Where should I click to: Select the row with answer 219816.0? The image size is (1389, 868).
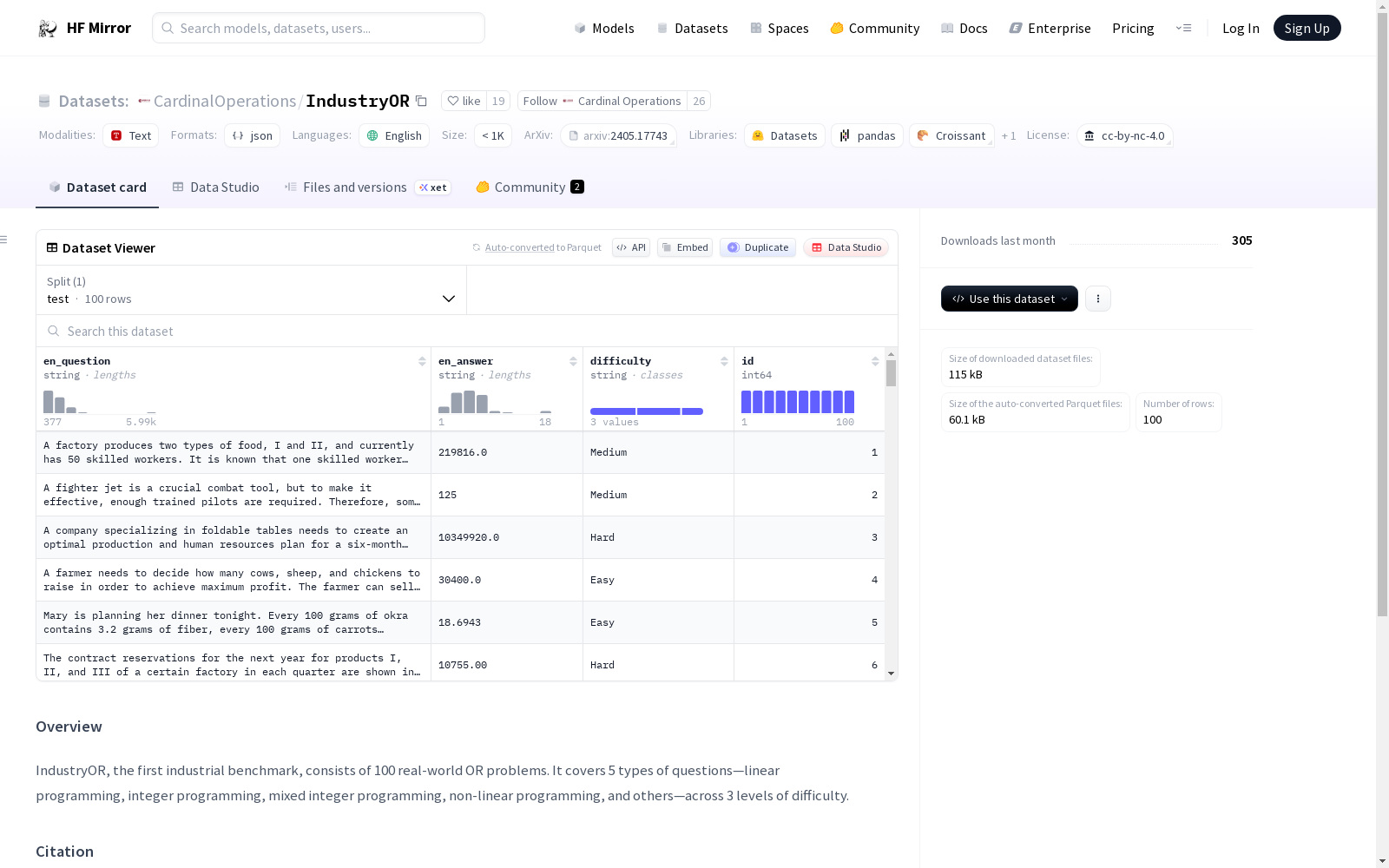[460, 452]
